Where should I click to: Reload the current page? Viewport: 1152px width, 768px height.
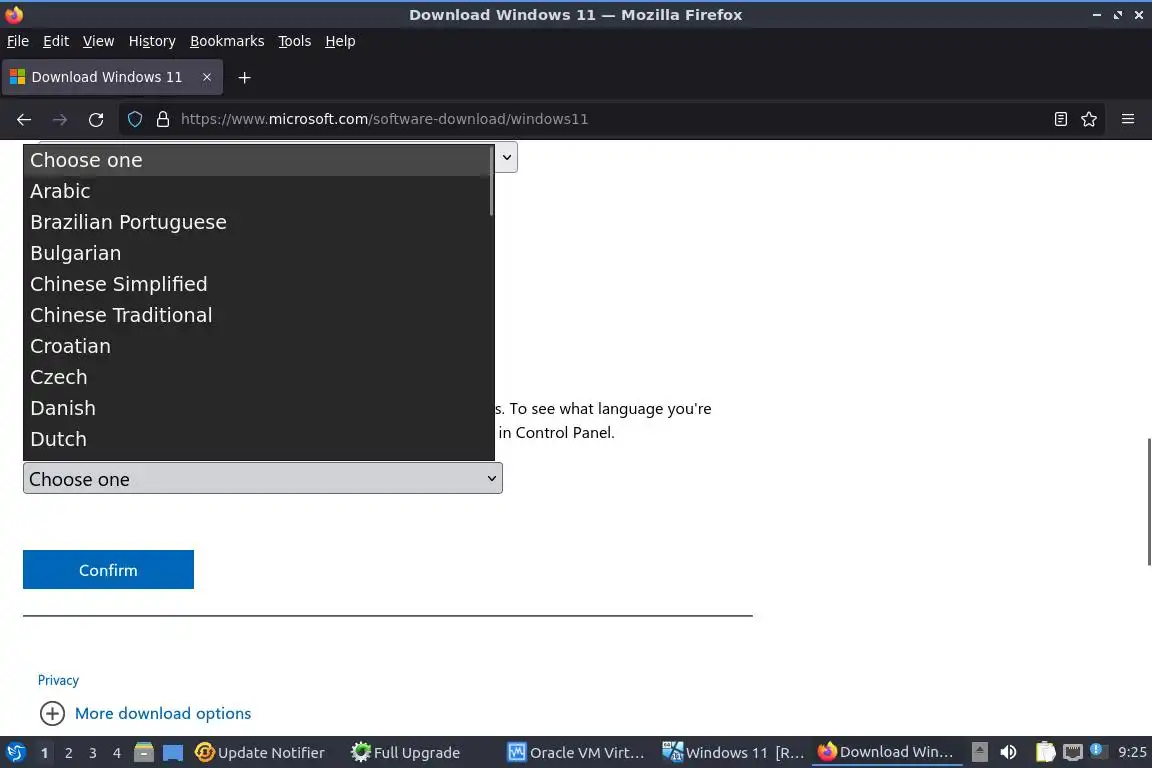(96, 119)
